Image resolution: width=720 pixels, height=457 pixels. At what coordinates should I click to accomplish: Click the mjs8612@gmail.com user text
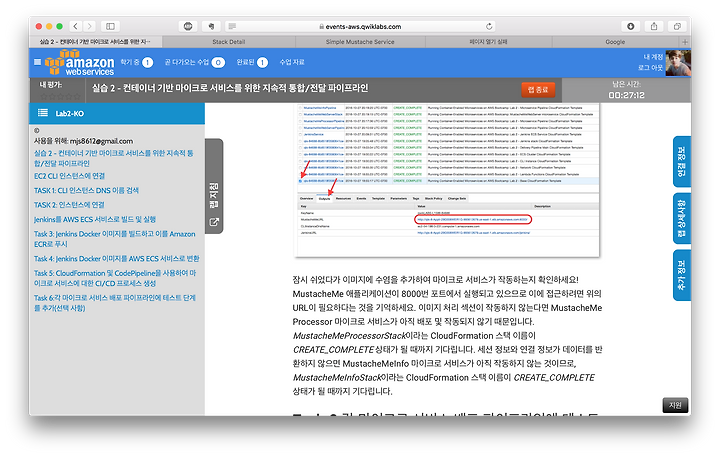101,141
